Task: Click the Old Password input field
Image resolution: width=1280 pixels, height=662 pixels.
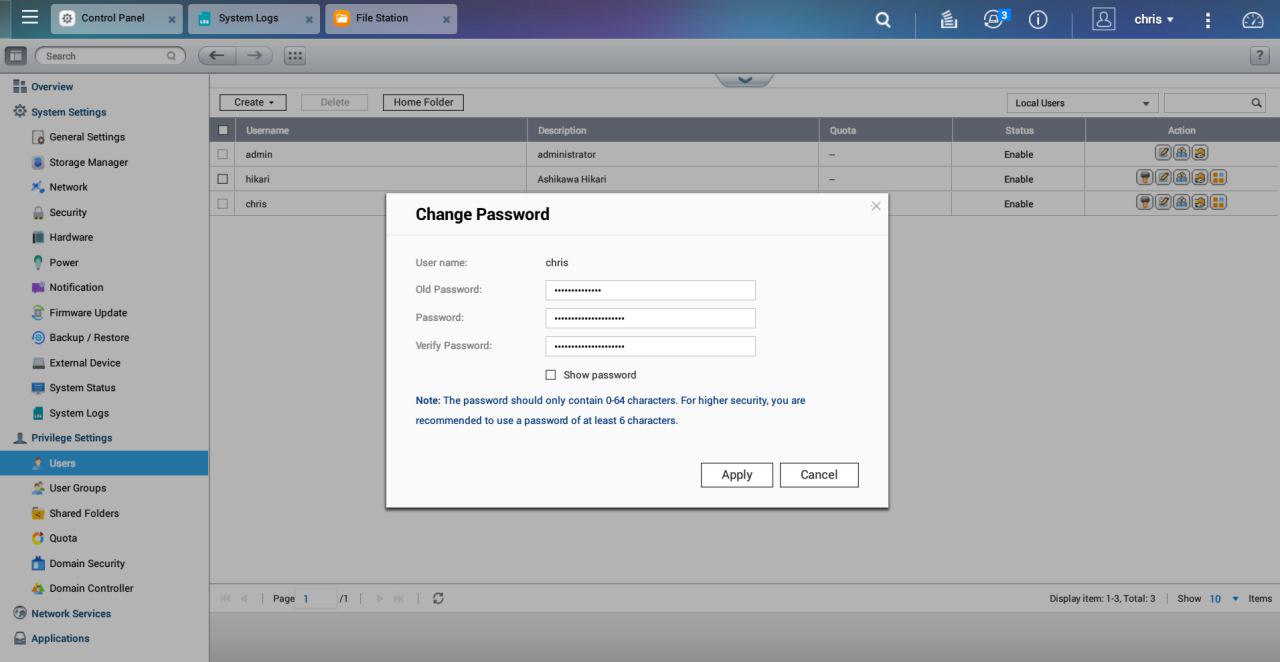Action: coord(650,290)
